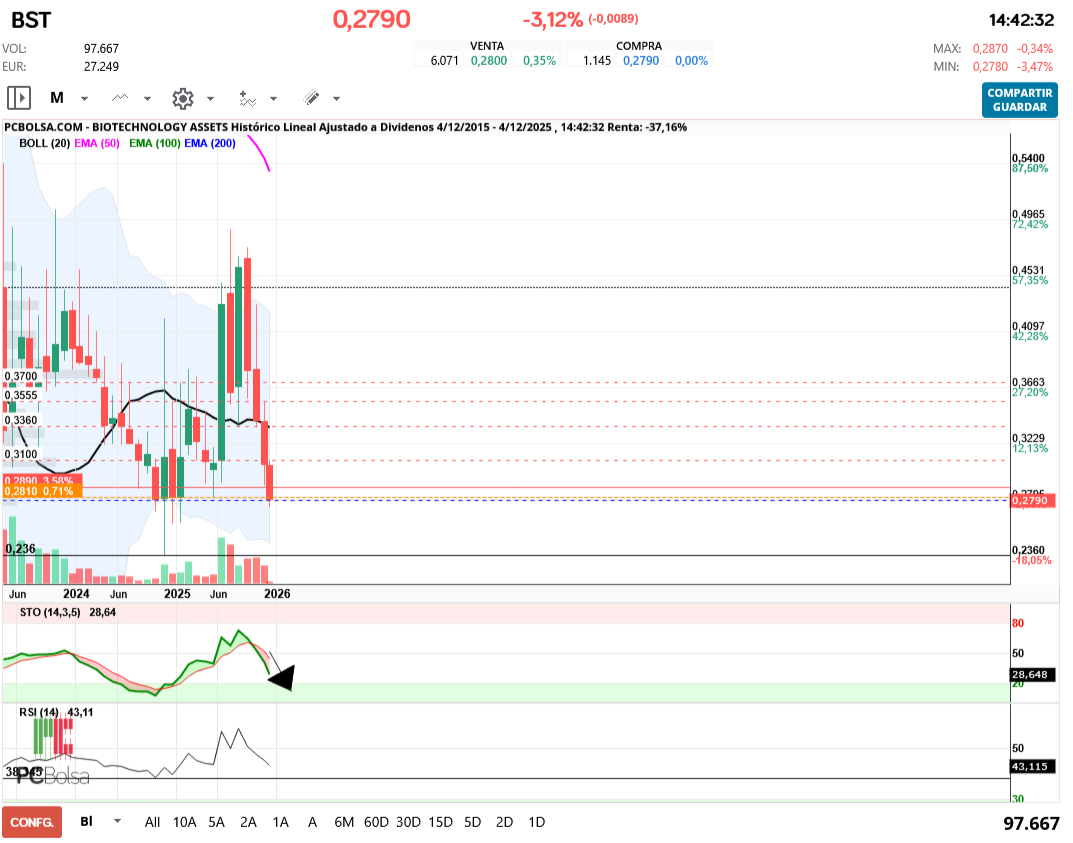
Task: Click the add indicator icon
Action: click(247, 98)
